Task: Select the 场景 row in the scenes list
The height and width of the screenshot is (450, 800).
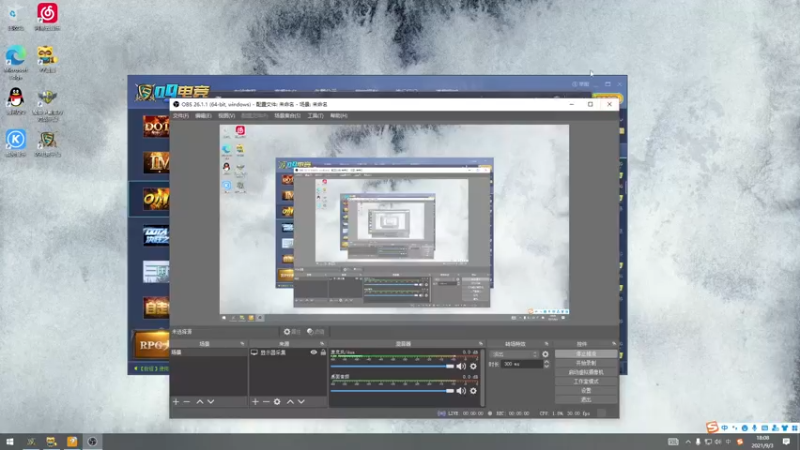Action: coord(209,352)
